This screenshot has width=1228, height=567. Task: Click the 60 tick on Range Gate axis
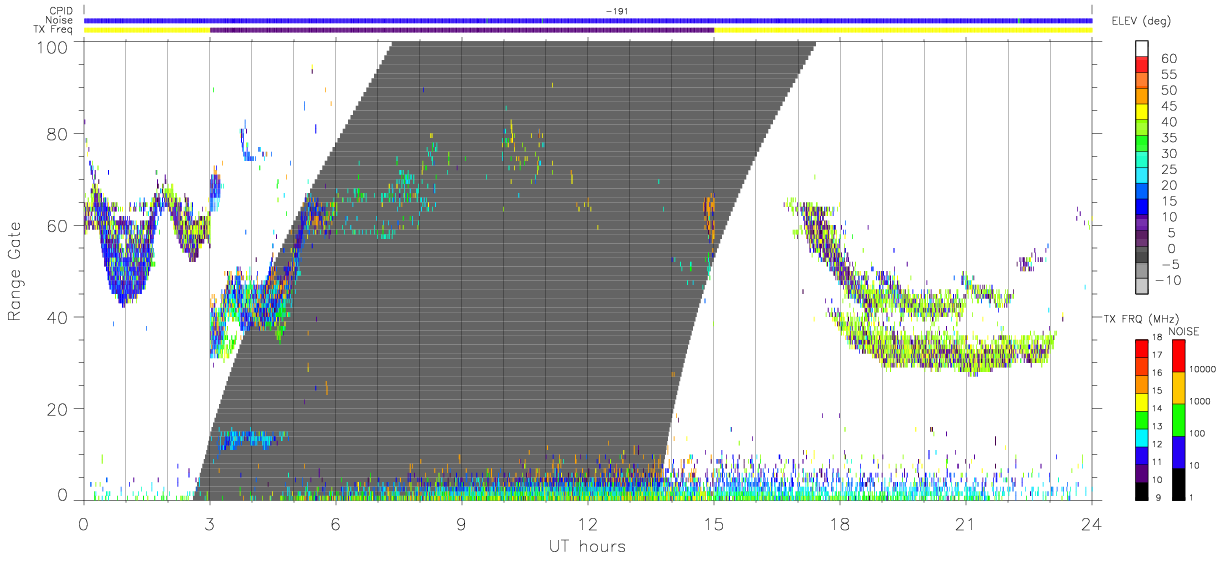pyautogui.click(x=58, y=225)
